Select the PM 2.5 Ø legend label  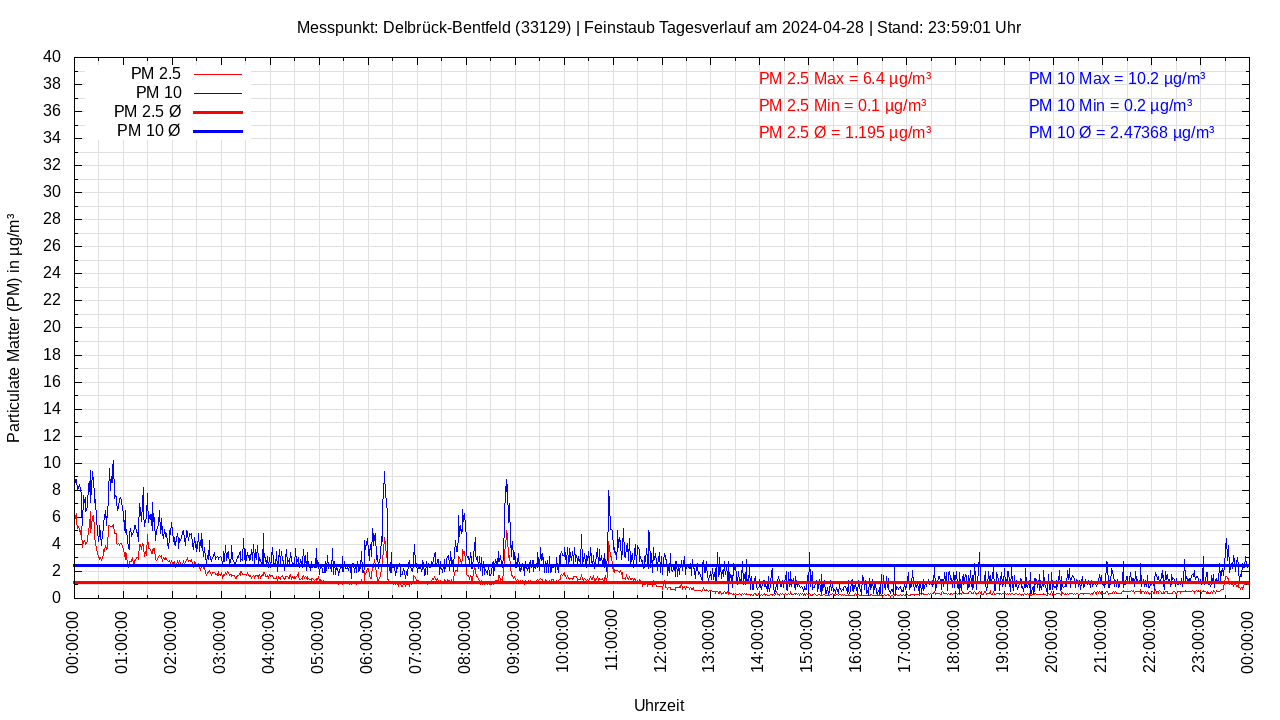tap(147, 112)
